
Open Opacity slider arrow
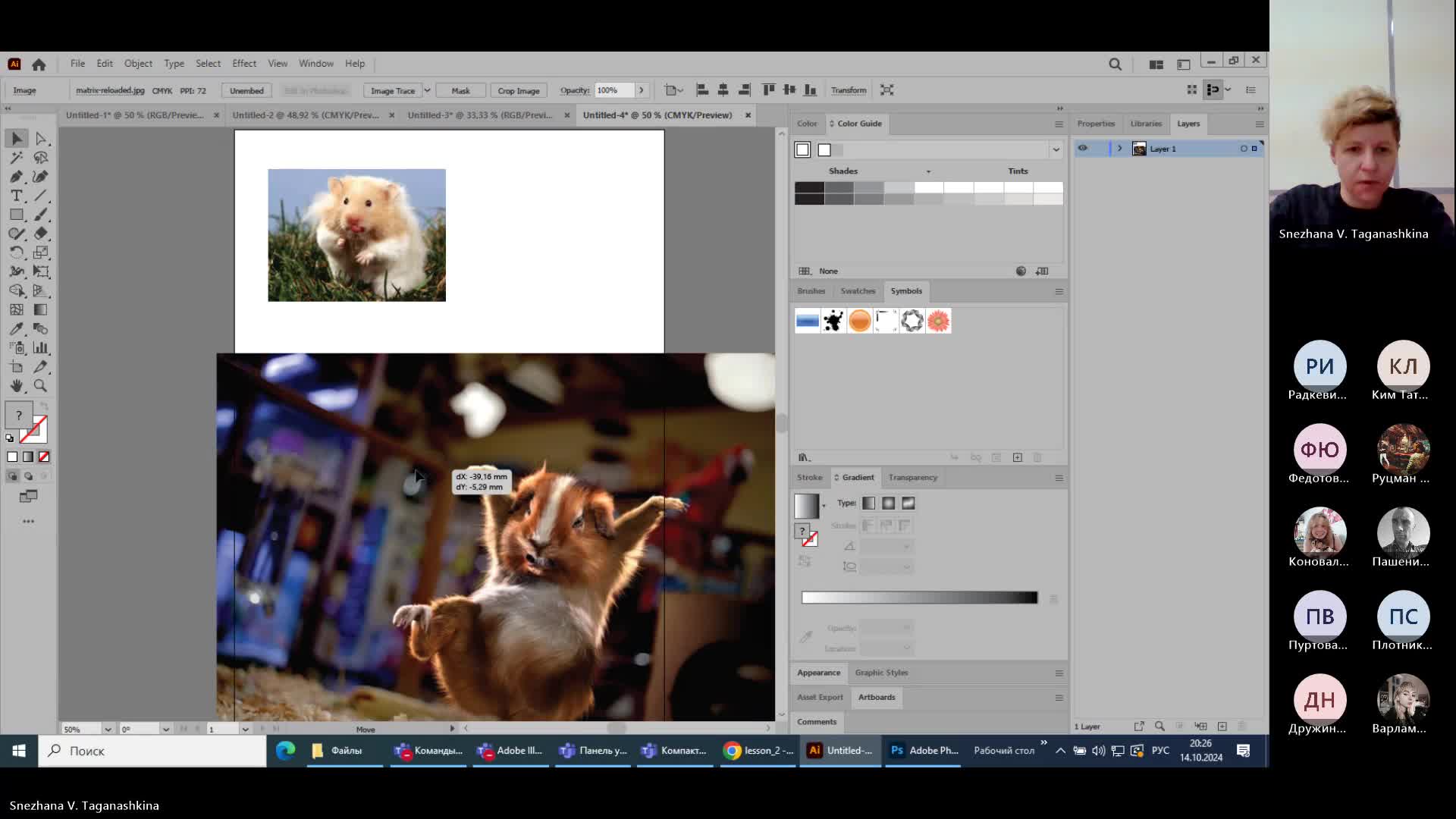tap(642, 90)
